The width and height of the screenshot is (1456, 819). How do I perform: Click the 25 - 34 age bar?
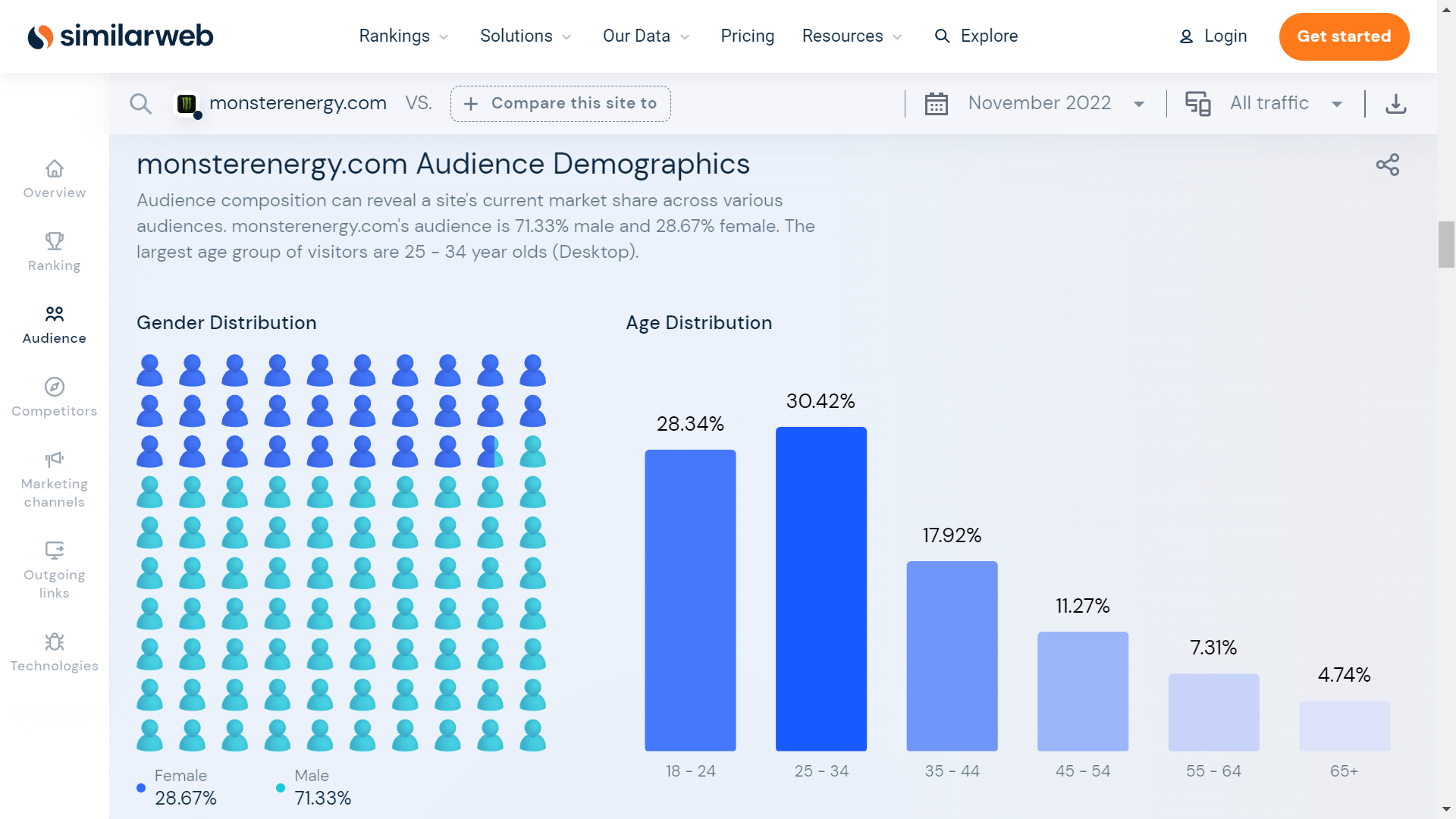pyautogui.click(x=821, y=589)
